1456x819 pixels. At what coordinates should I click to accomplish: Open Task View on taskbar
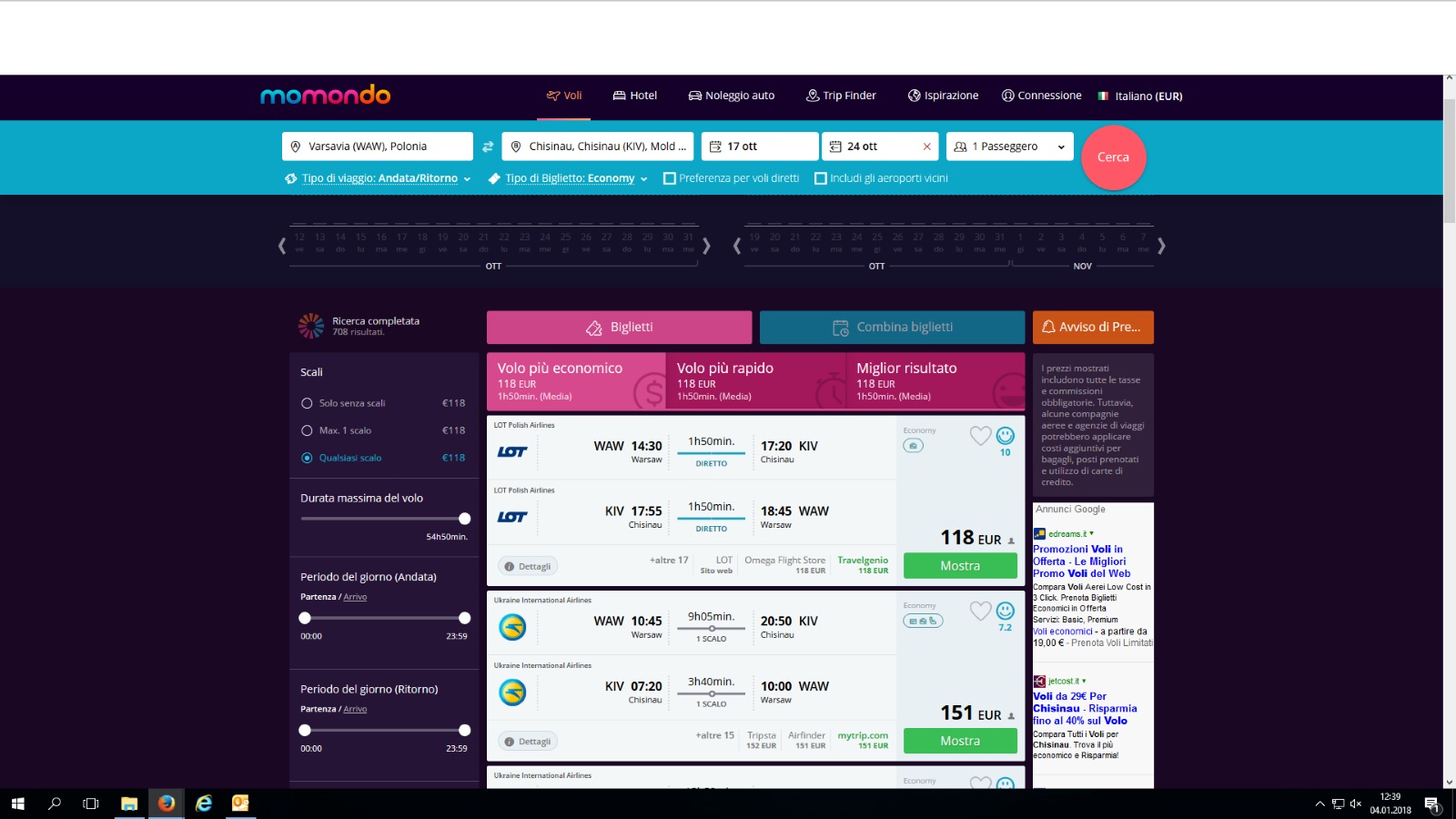pos(91,804)
